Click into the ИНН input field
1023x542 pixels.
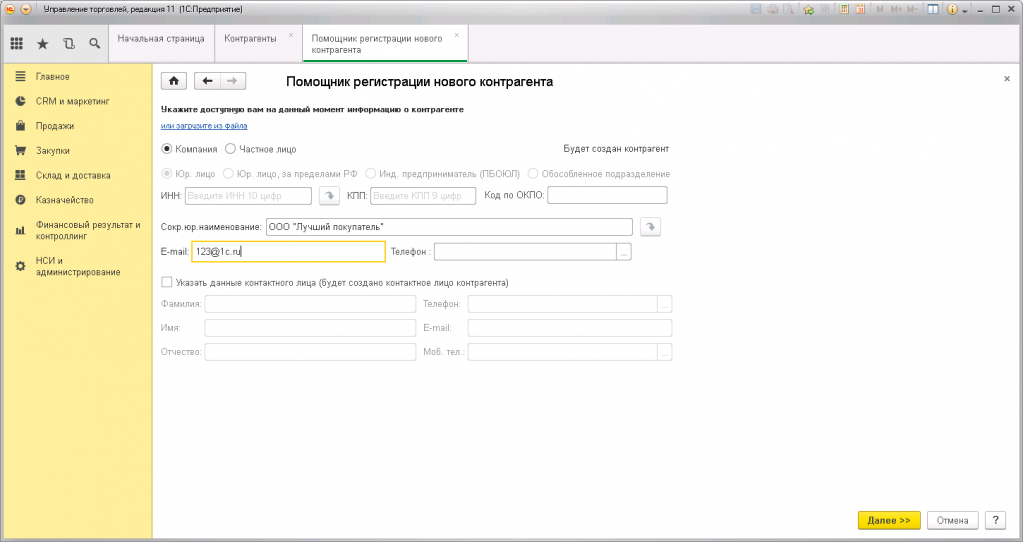pyautogui.click(x=248, y=196)
